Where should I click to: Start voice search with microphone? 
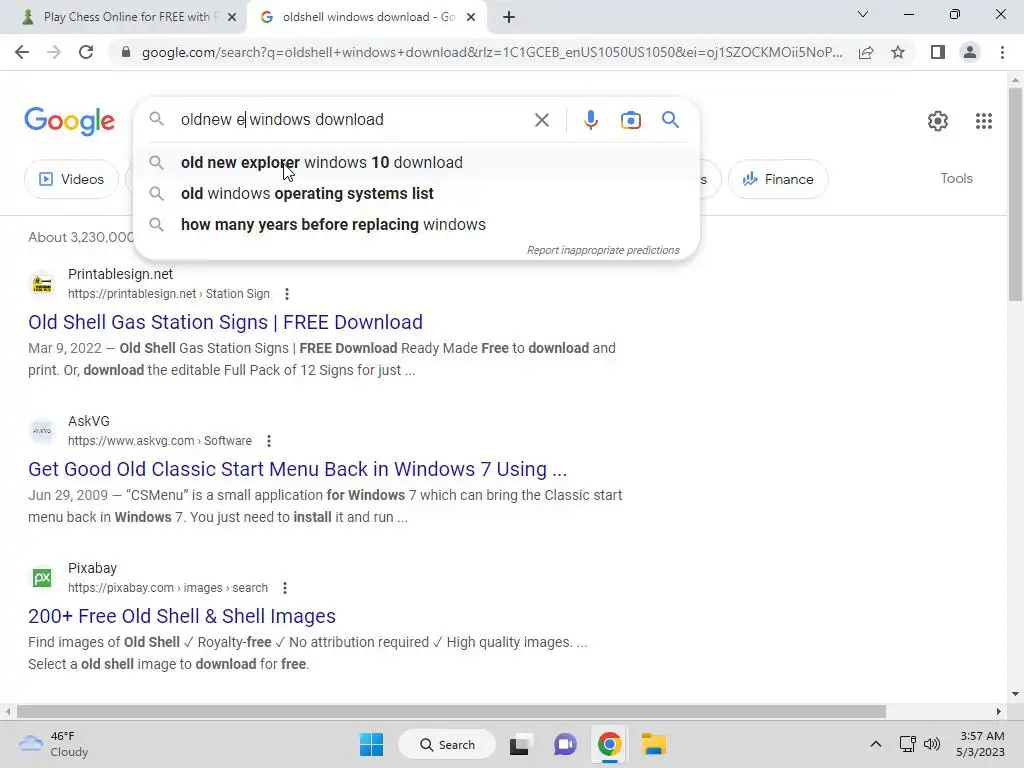[x=590, y=120]
